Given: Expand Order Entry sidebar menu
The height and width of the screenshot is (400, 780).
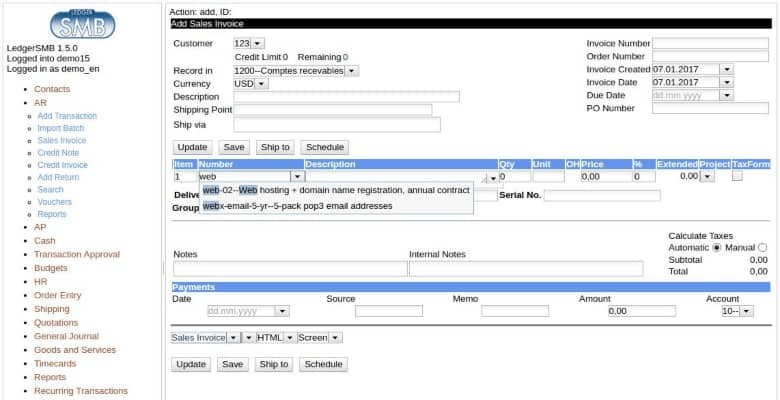Looking at the screenshot, I should click(58, 296).
